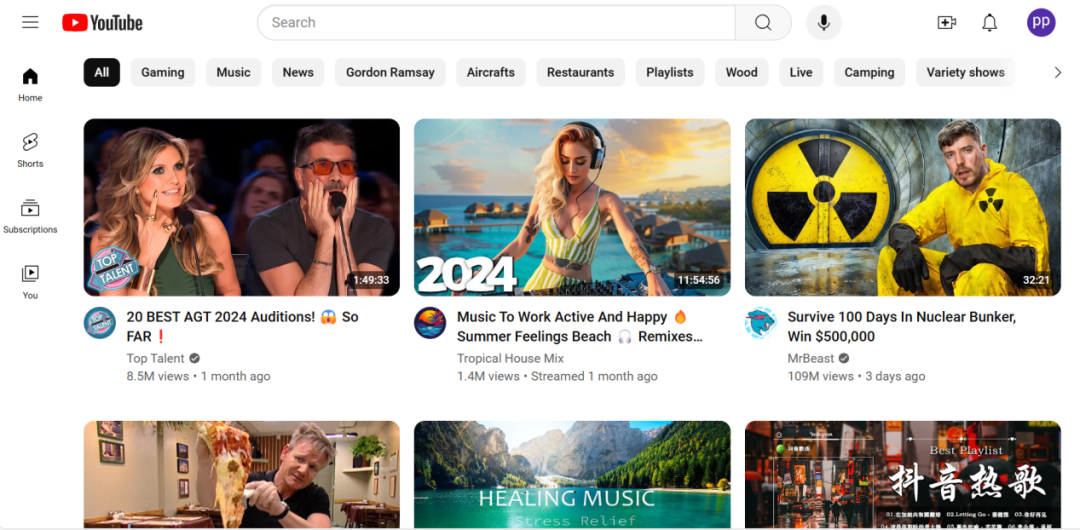Screen dimensions: 1080x530
Task: Click the 11:54:56 duration badge
Action: point(698,280)
